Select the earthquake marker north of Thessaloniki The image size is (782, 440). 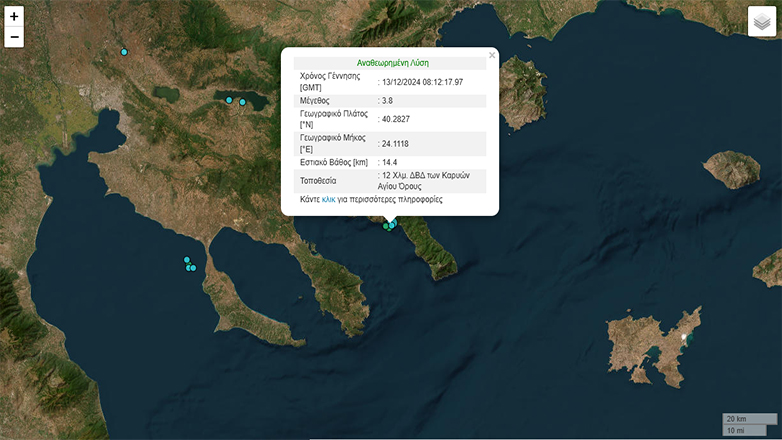coord(124,52)
